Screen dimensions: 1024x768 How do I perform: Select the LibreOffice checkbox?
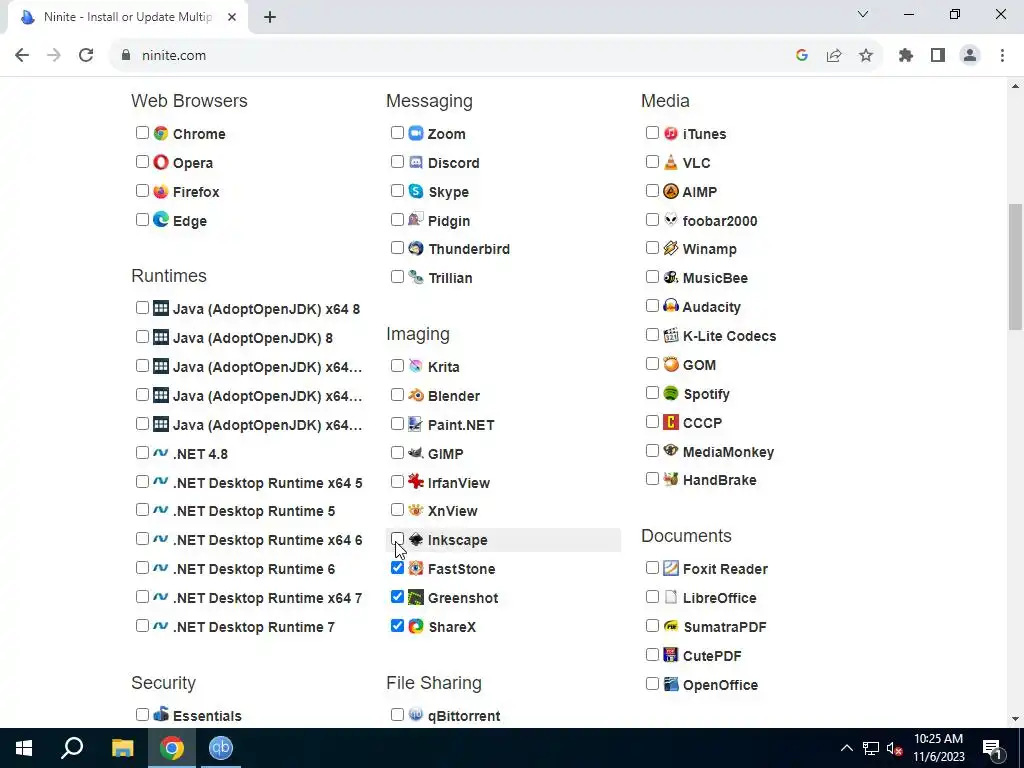point(652,597)
